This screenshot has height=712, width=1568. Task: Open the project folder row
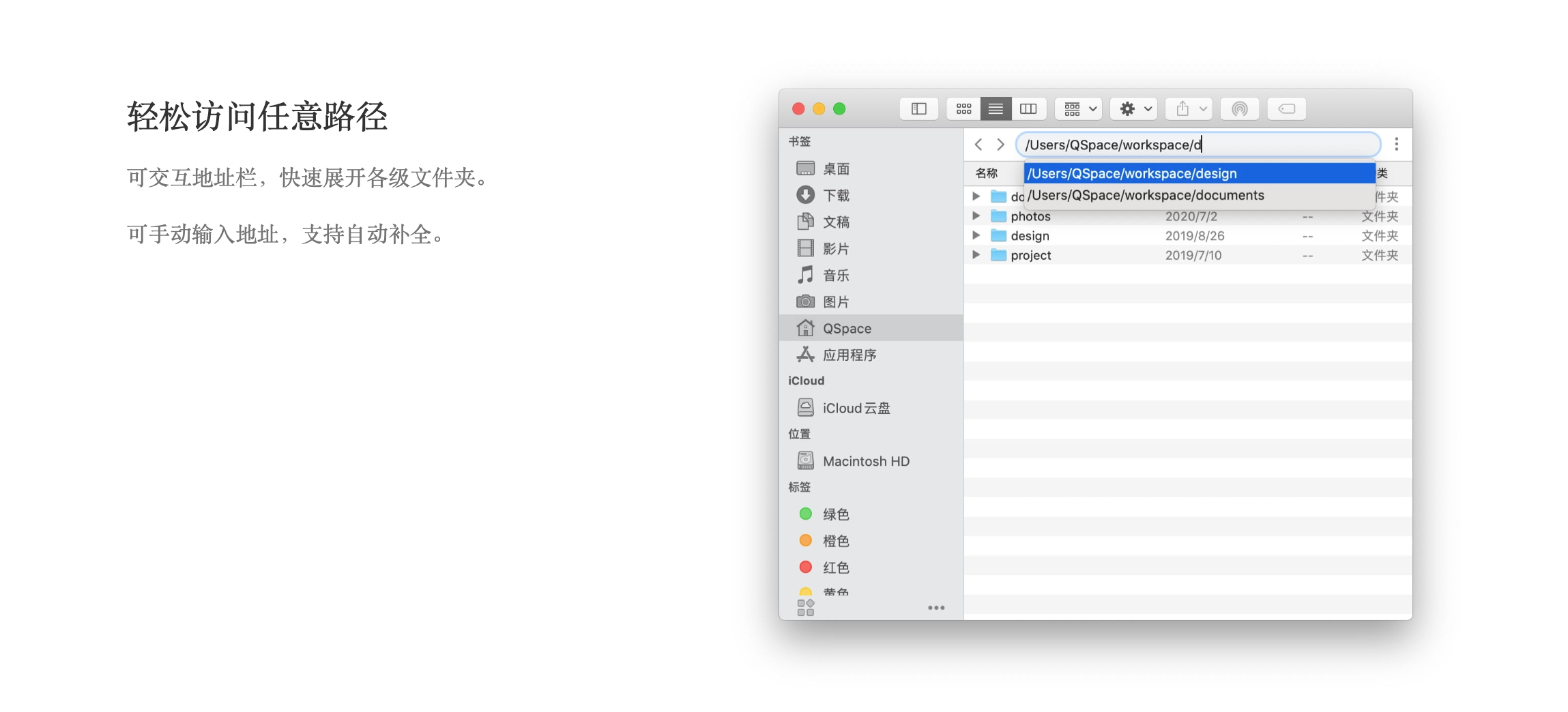click(1030, 256)
